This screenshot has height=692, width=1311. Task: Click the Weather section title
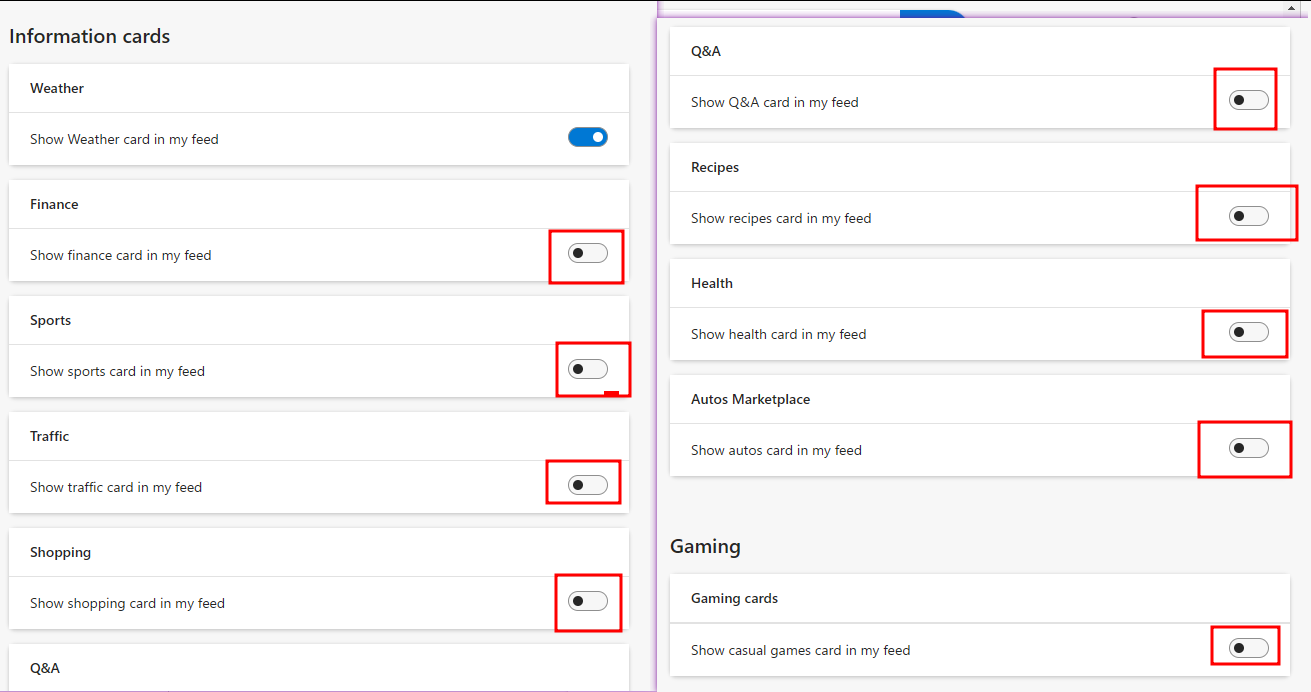tap(57, 88)
